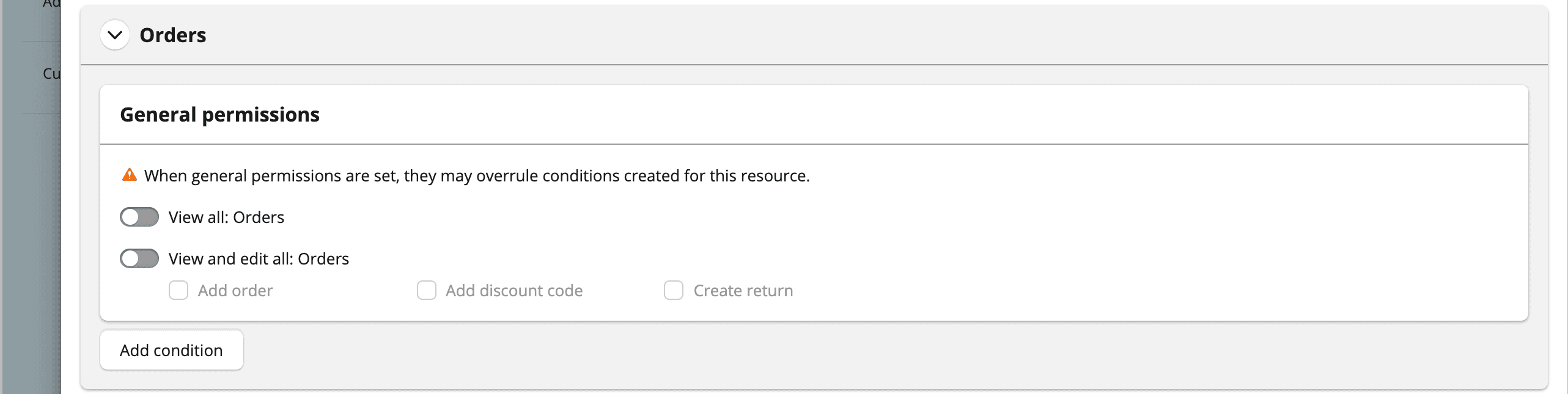Click the 'Create return' label text
This screenshot has width=1568, height=394.
(743, 291)
